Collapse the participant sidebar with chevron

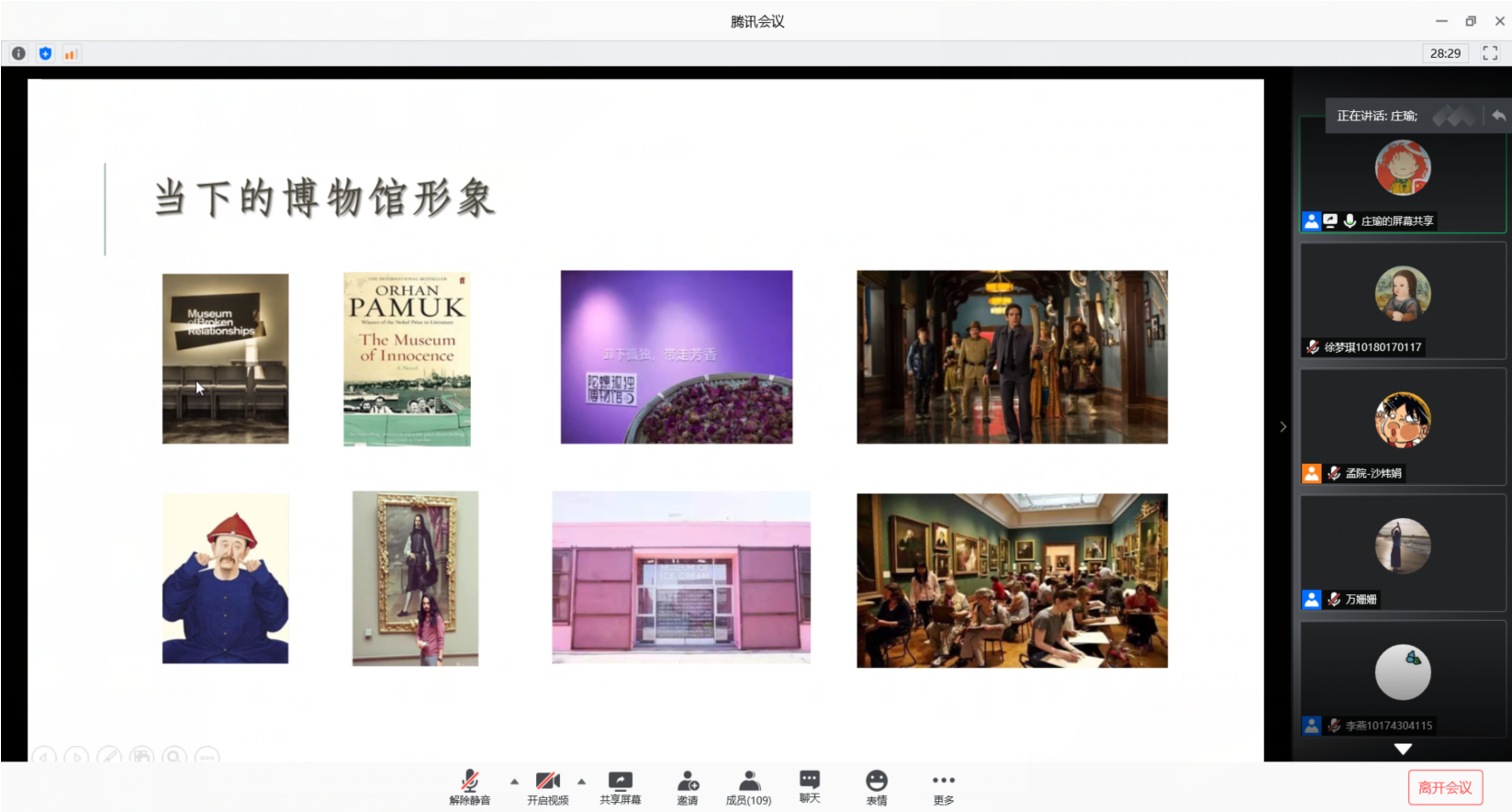click(x=1282, y=426)
